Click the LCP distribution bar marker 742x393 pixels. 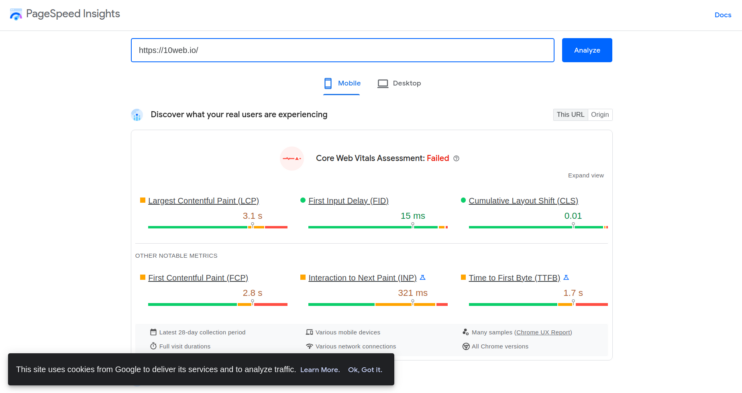pos(252,226)
